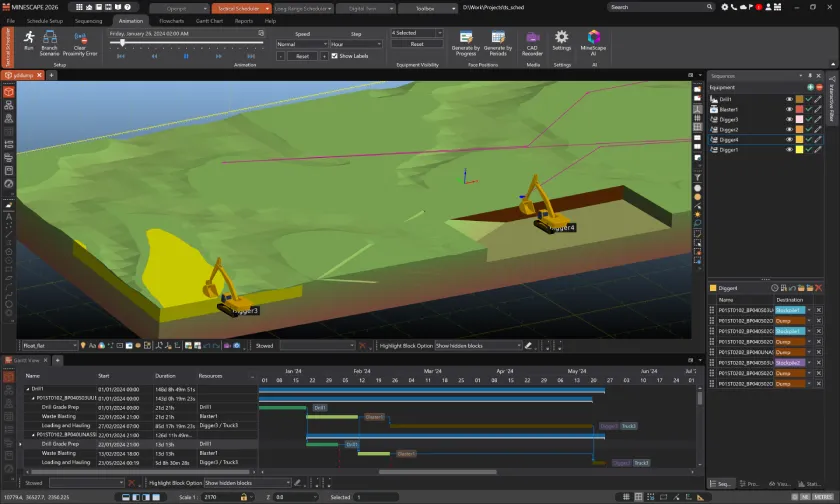Click lock icon next to Scale field
840x504 pixels.
[x=244, y=497]
